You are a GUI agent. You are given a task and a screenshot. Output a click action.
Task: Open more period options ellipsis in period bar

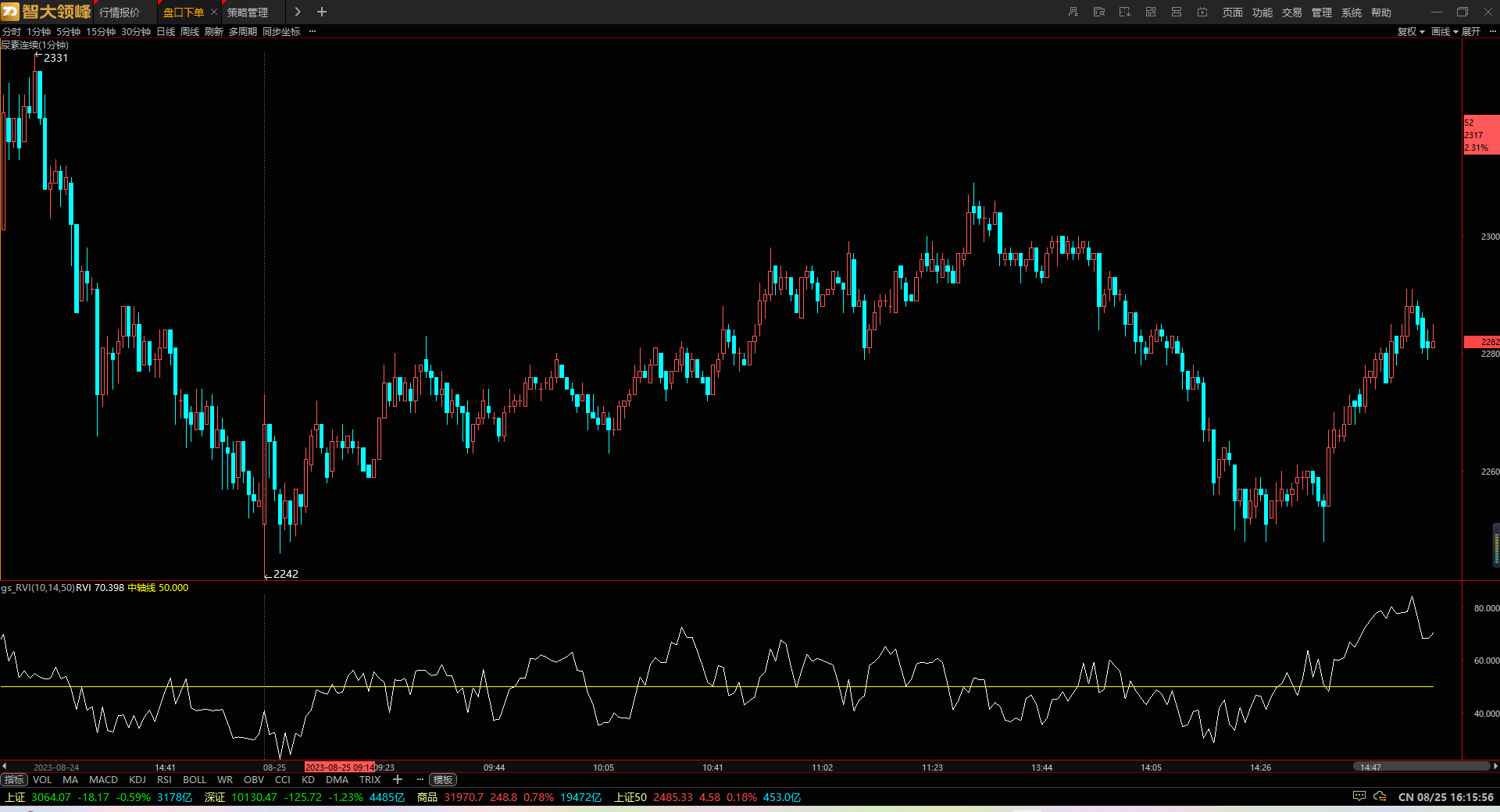(312, 31)
